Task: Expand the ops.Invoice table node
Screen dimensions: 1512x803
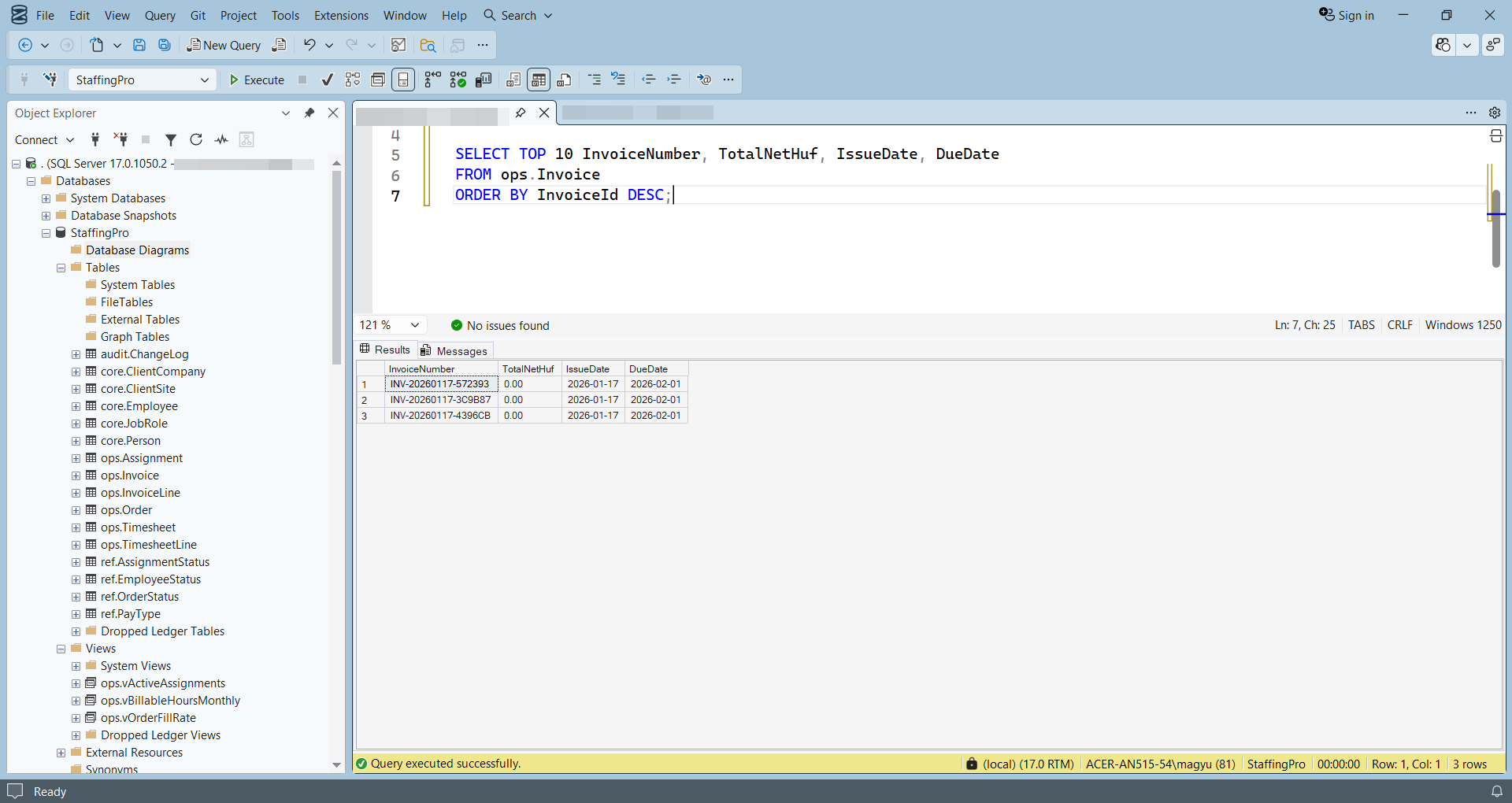Action: tap(76, 476)
